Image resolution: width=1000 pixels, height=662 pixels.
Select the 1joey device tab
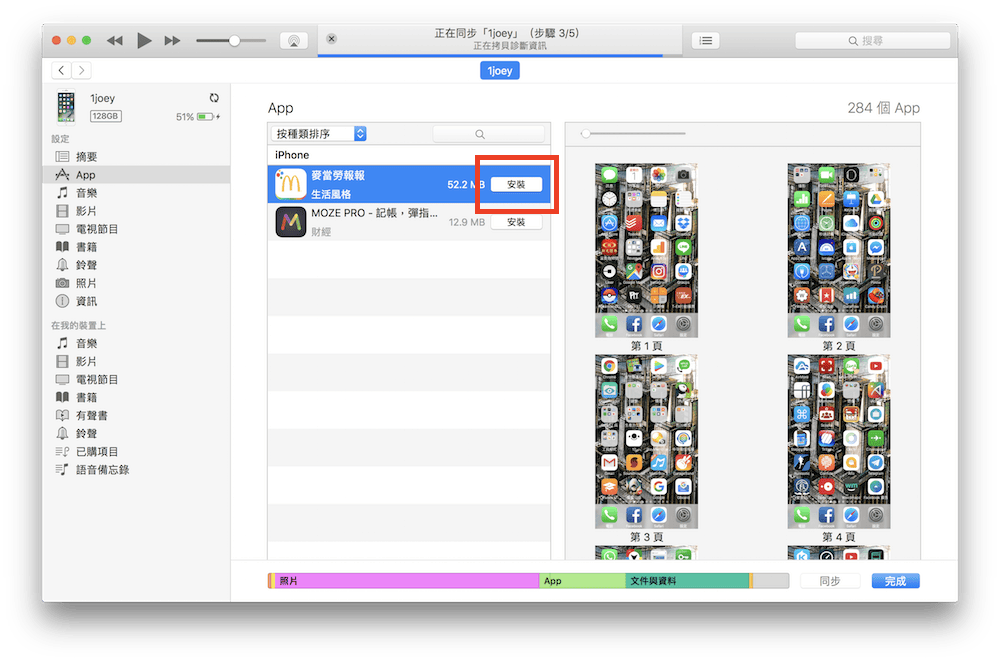499,70
